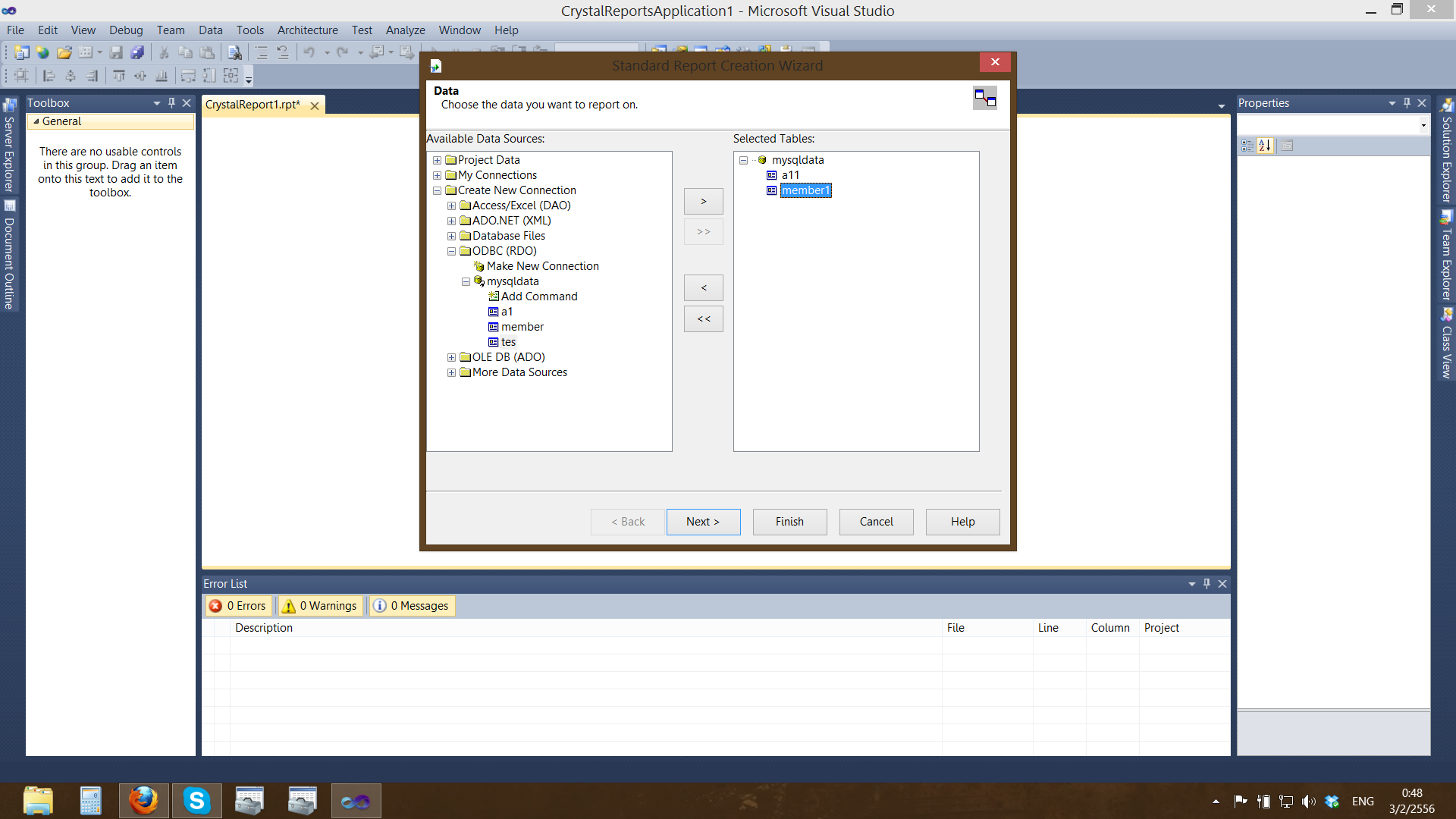This screenshot has width=1456, height=819.
Task: Open the File menu
Action: point(15,30)
